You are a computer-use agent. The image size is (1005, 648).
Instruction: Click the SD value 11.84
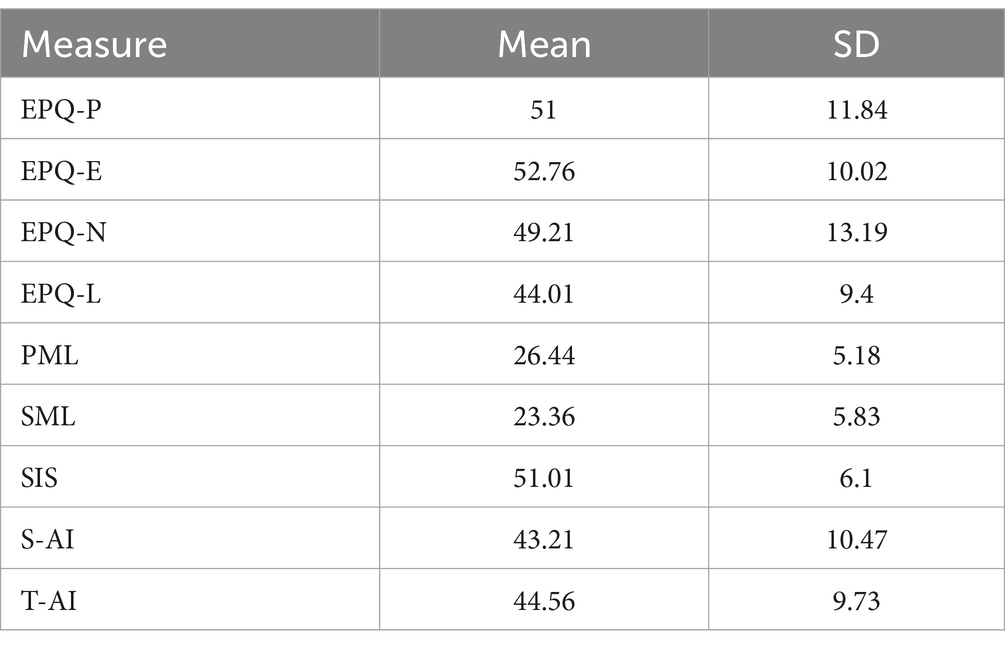click(857, 110)
